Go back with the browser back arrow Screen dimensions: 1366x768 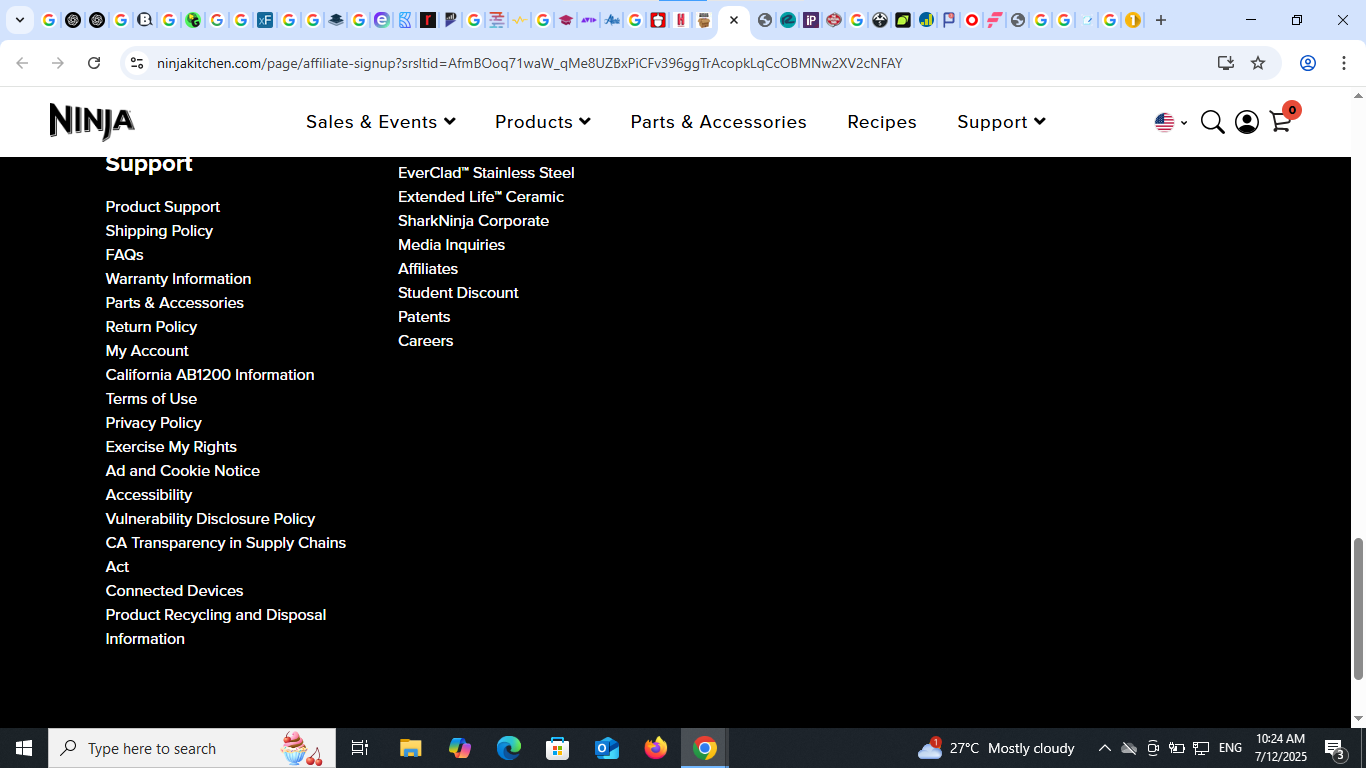tap(22, 63)
